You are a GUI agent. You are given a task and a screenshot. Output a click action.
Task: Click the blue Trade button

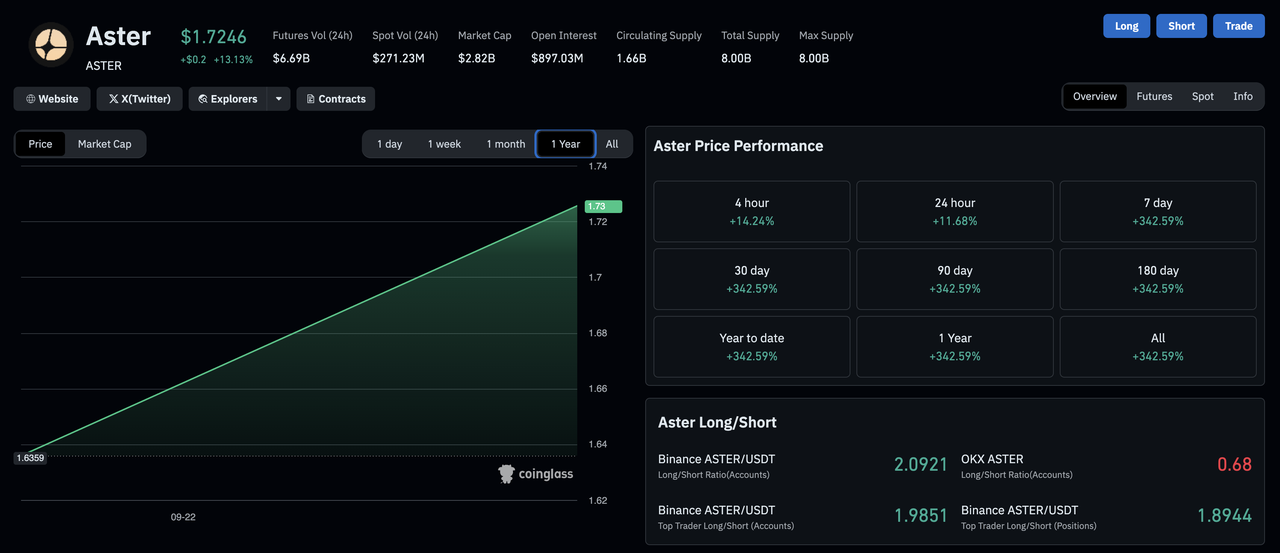coord(1239,26)
